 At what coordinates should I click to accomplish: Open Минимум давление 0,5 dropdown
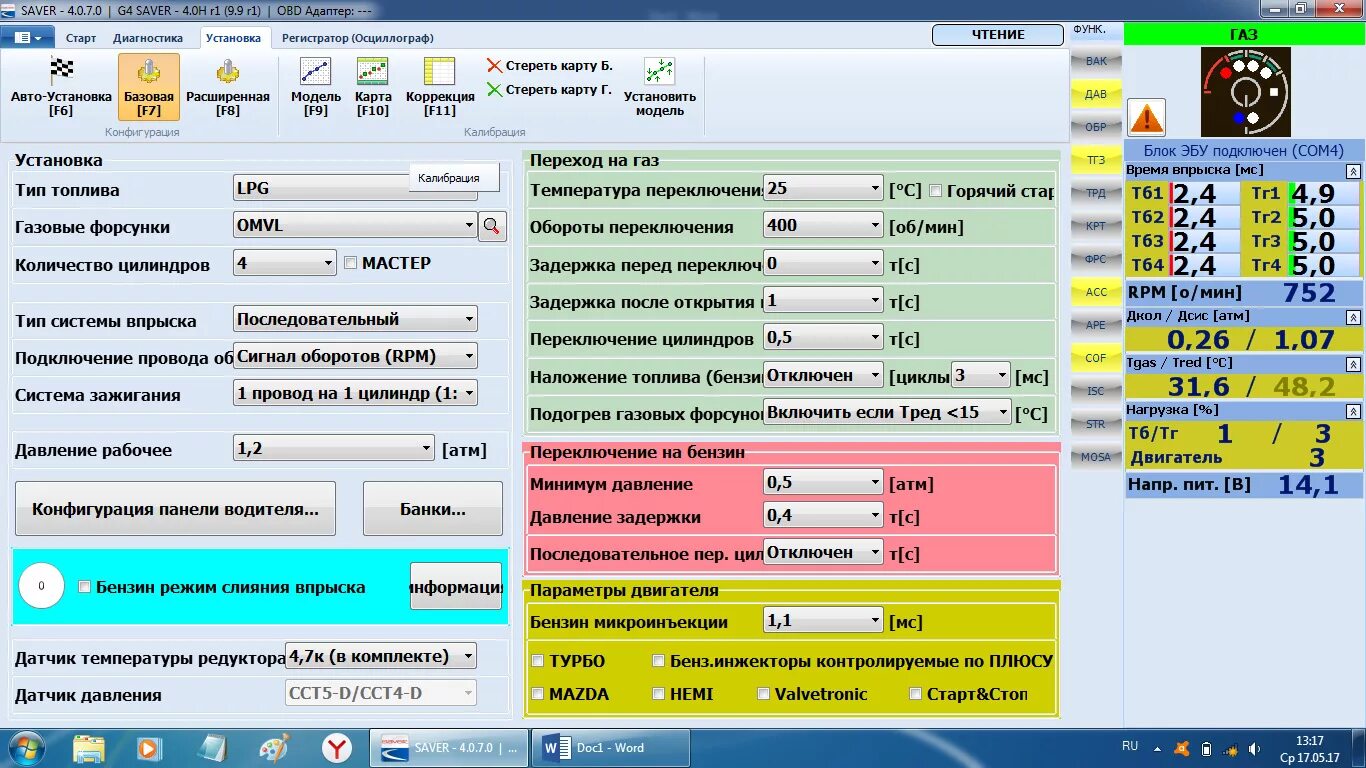(x=823, y=482)
